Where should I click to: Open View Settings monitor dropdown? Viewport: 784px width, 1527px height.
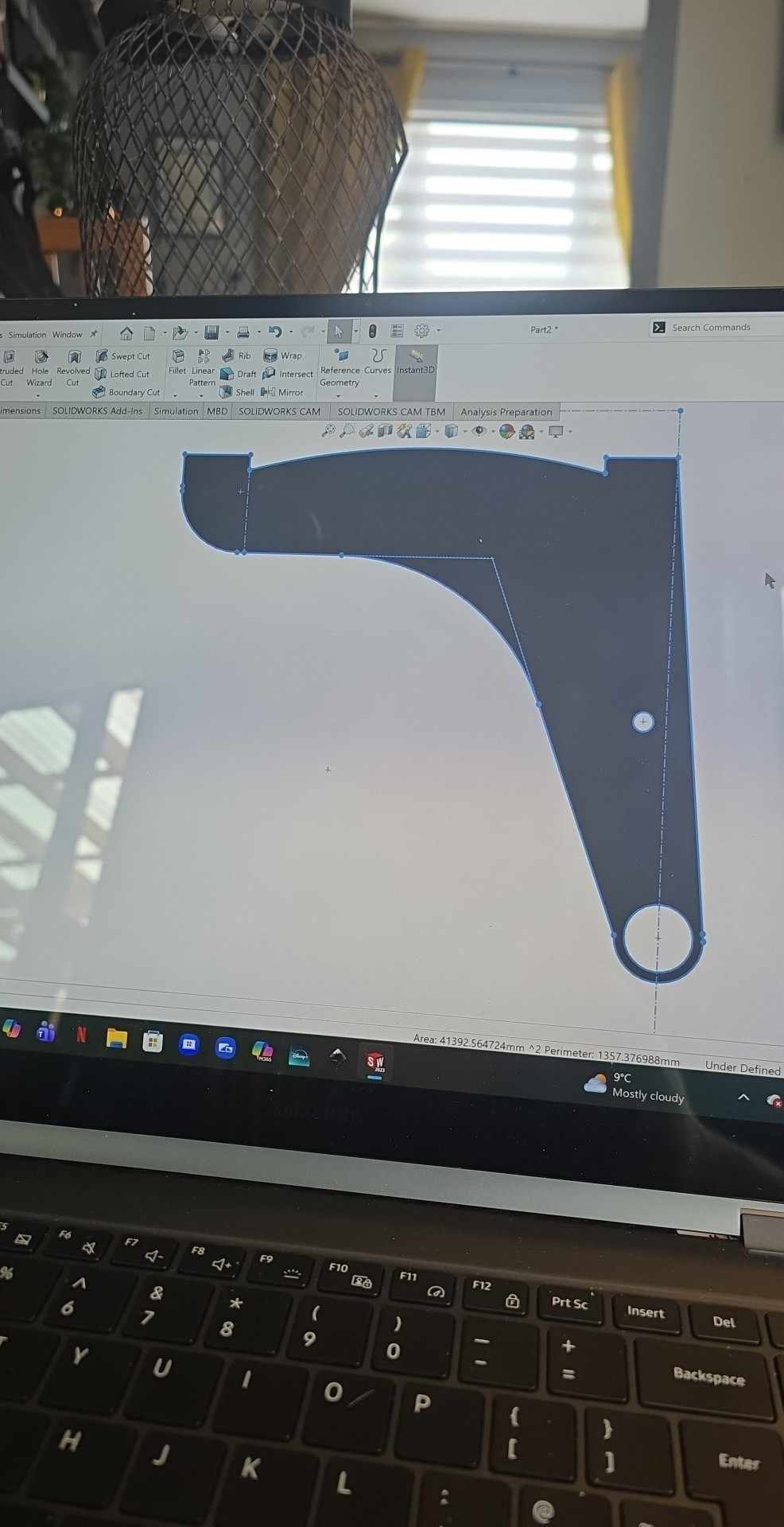[x=556, y=432]
